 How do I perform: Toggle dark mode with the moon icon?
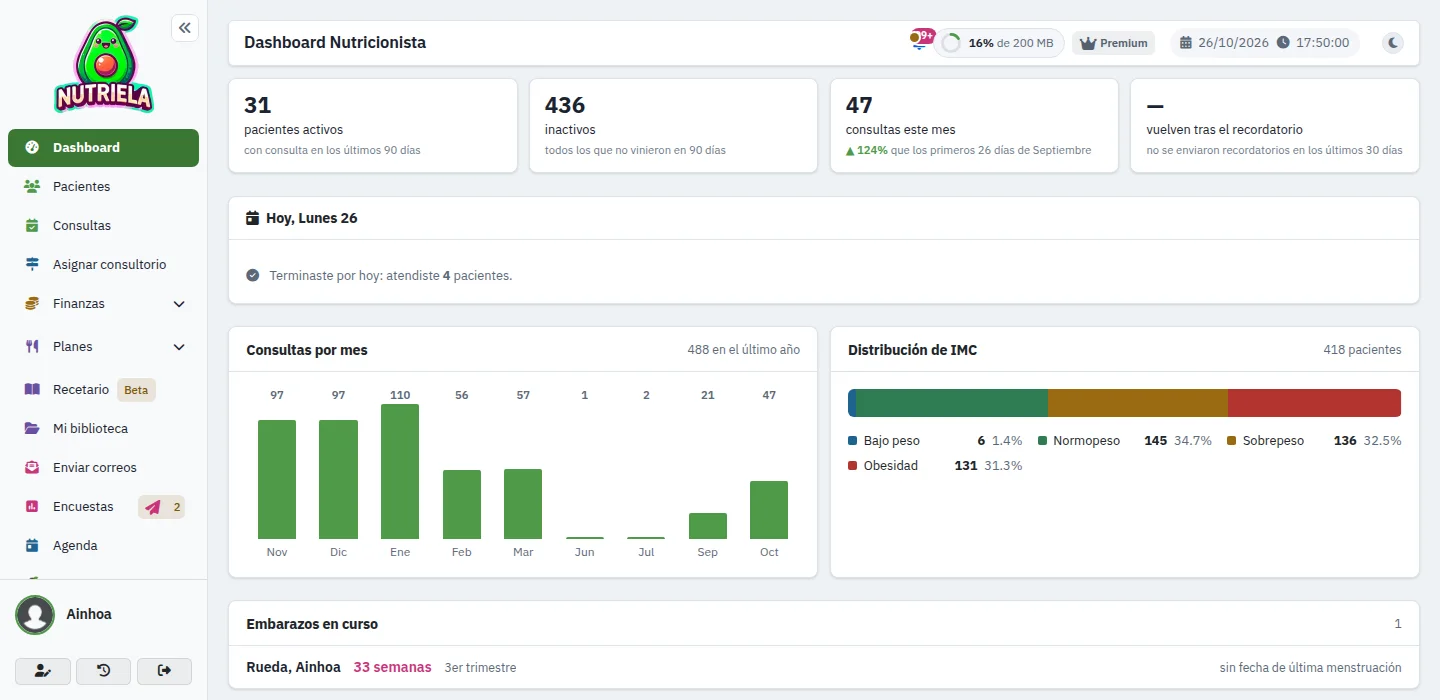pyautogui.click(x=1393, y=43)
